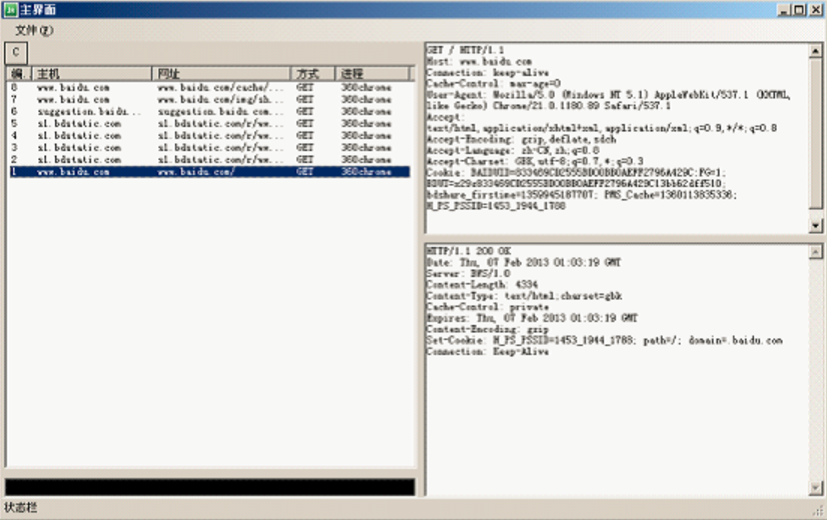Sort by 网址 column header
This screenshot has height=520, width=827.
coord(221,73)
